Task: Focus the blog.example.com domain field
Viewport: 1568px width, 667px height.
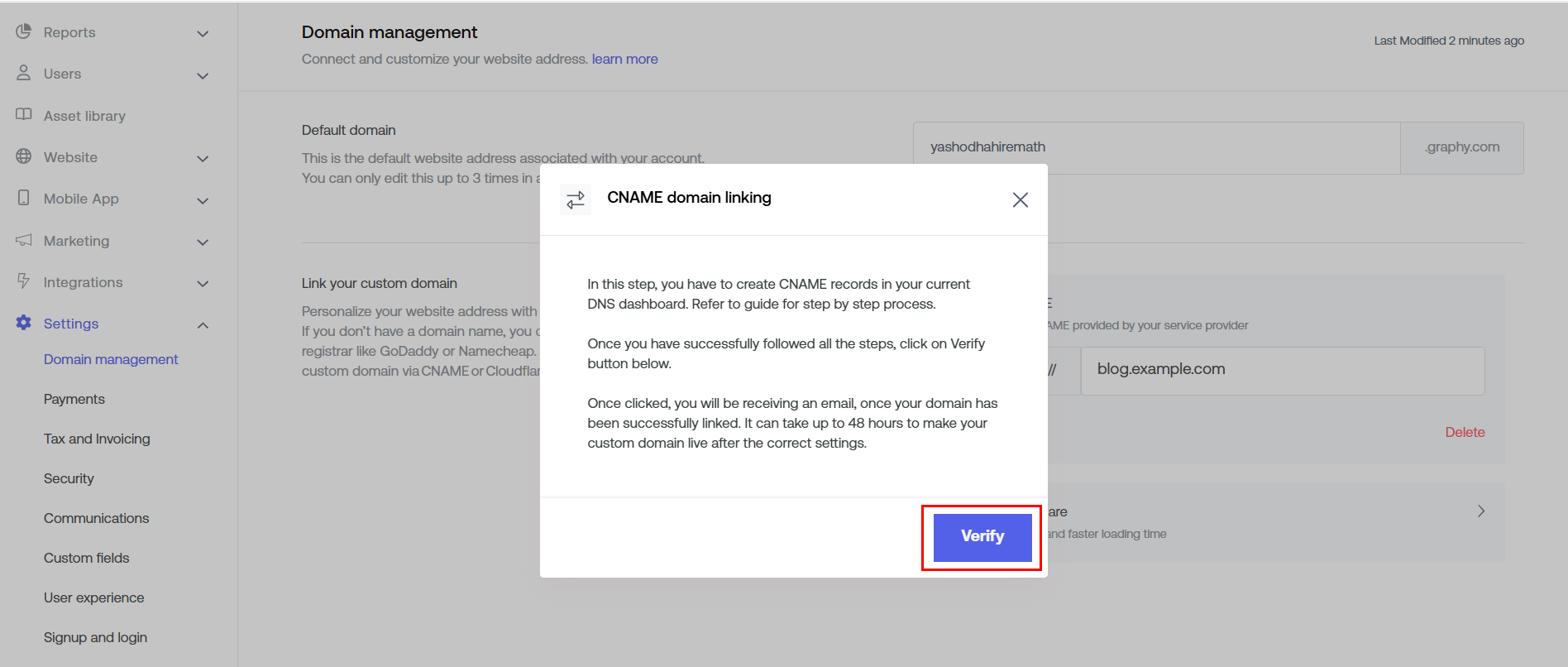Action: [1282, 370]
